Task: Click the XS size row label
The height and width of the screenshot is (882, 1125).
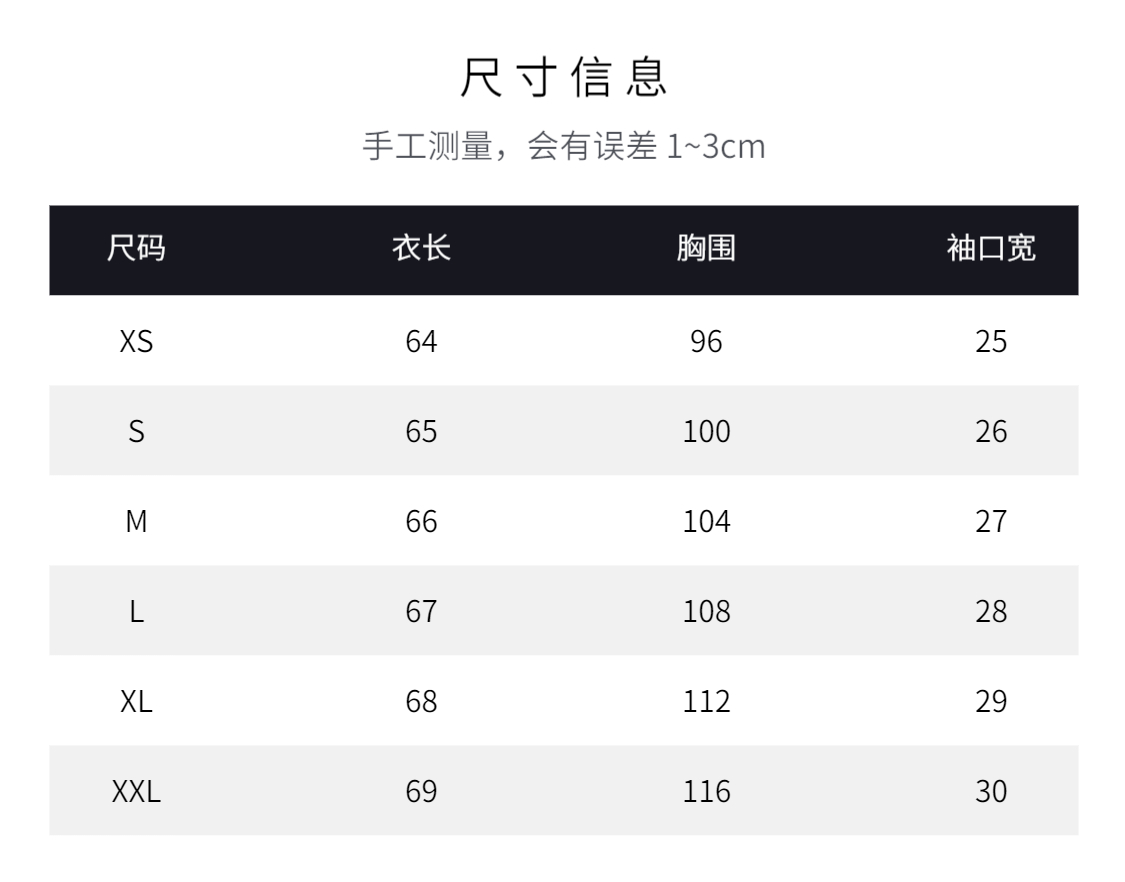Action: 136,342
